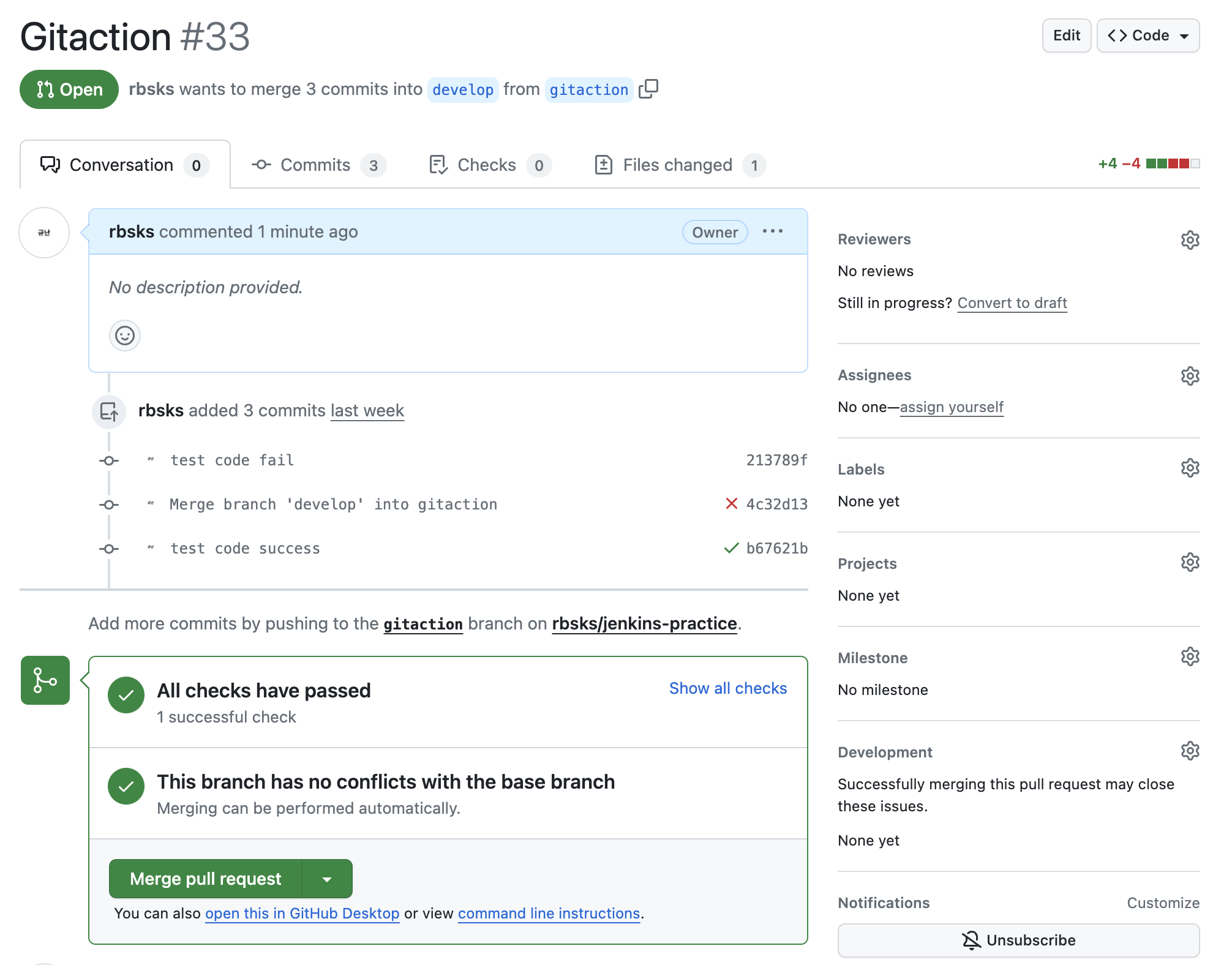
Task: Click the rbsks avatar thumbnail
Action: click(x=44, y=233)
